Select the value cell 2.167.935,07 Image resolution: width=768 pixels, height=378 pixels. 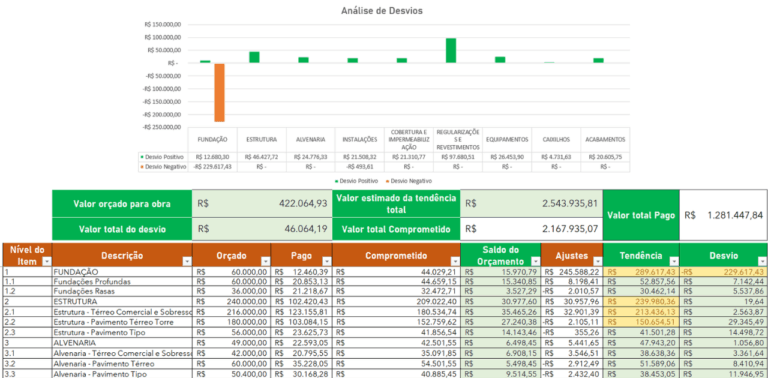tap(531, 229)
